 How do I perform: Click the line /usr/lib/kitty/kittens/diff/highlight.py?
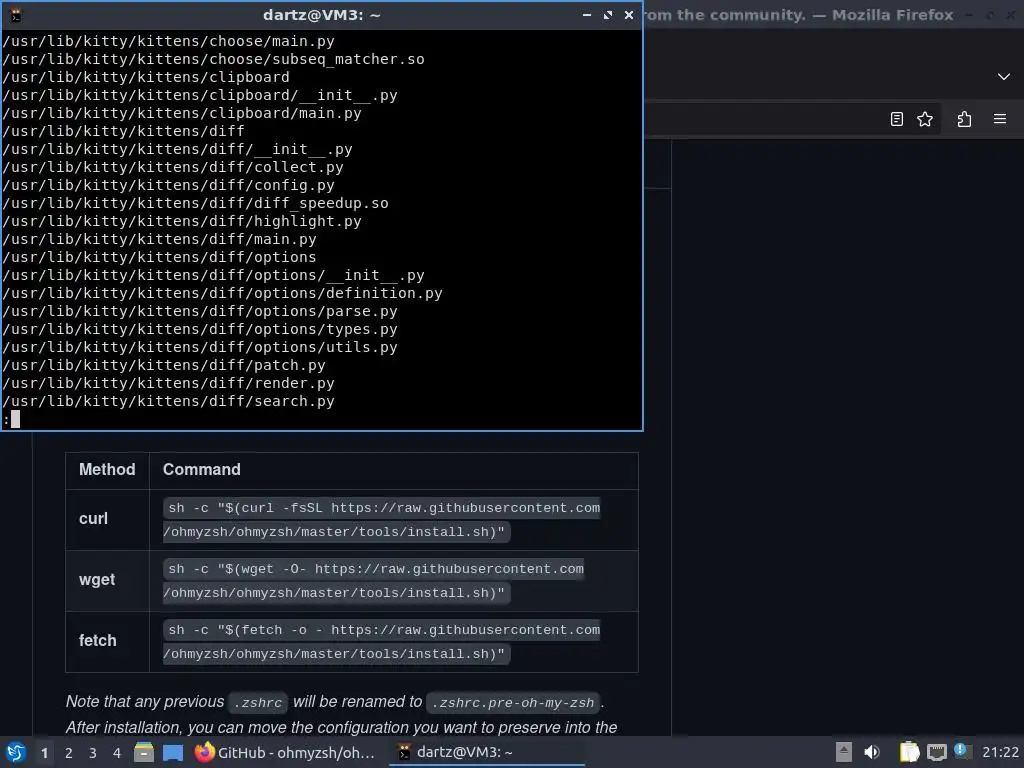tap(182, 221)
